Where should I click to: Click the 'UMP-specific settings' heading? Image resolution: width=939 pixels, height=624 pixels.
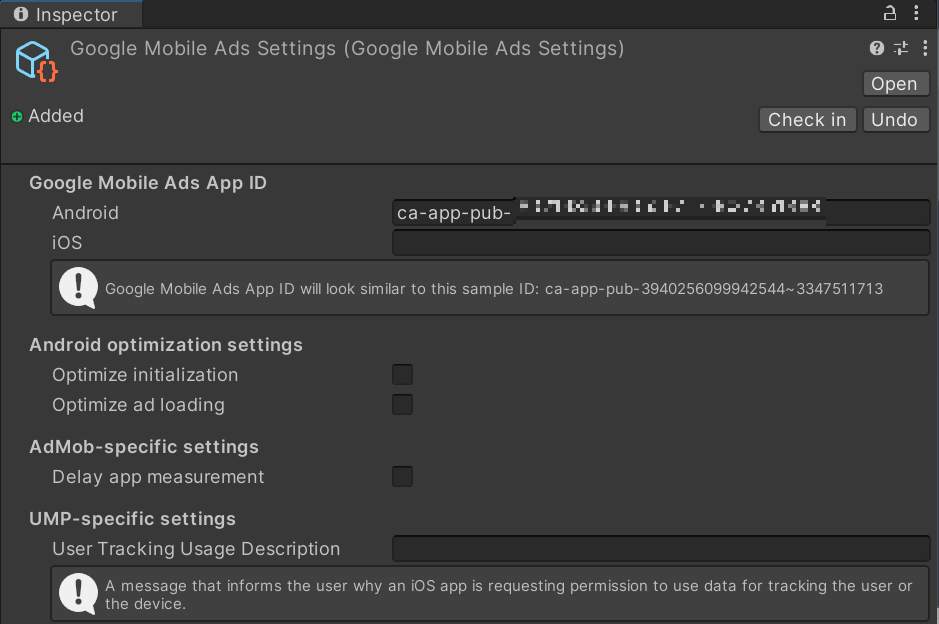pos(132,519)
